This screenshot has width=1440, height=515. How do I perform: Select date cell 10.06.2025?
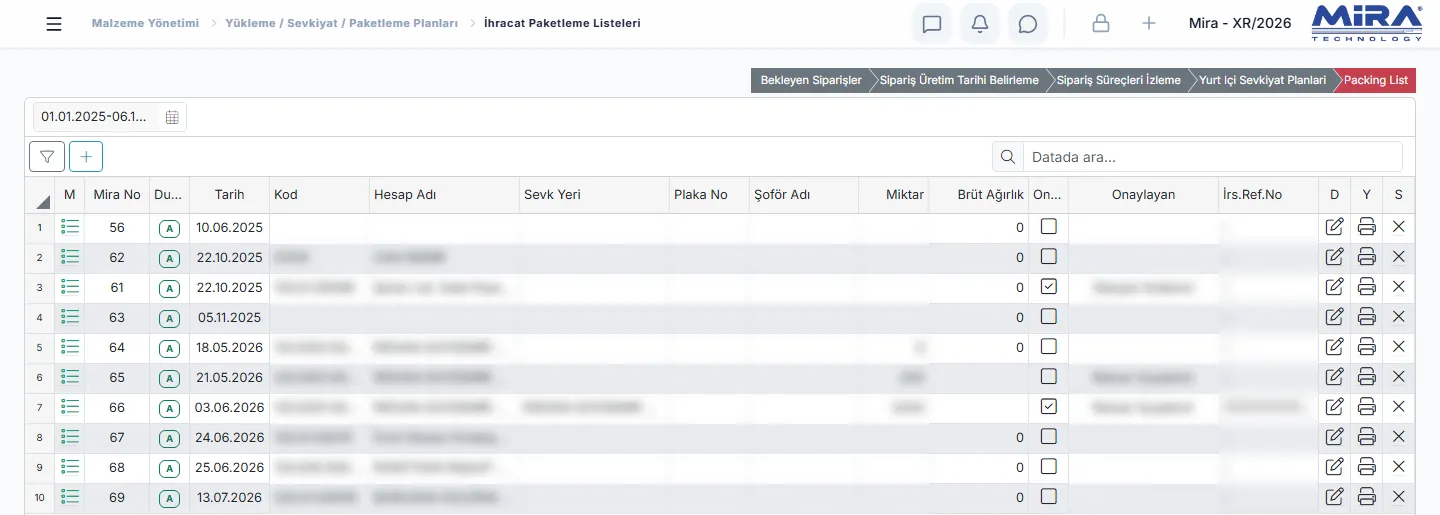point(229,228)
